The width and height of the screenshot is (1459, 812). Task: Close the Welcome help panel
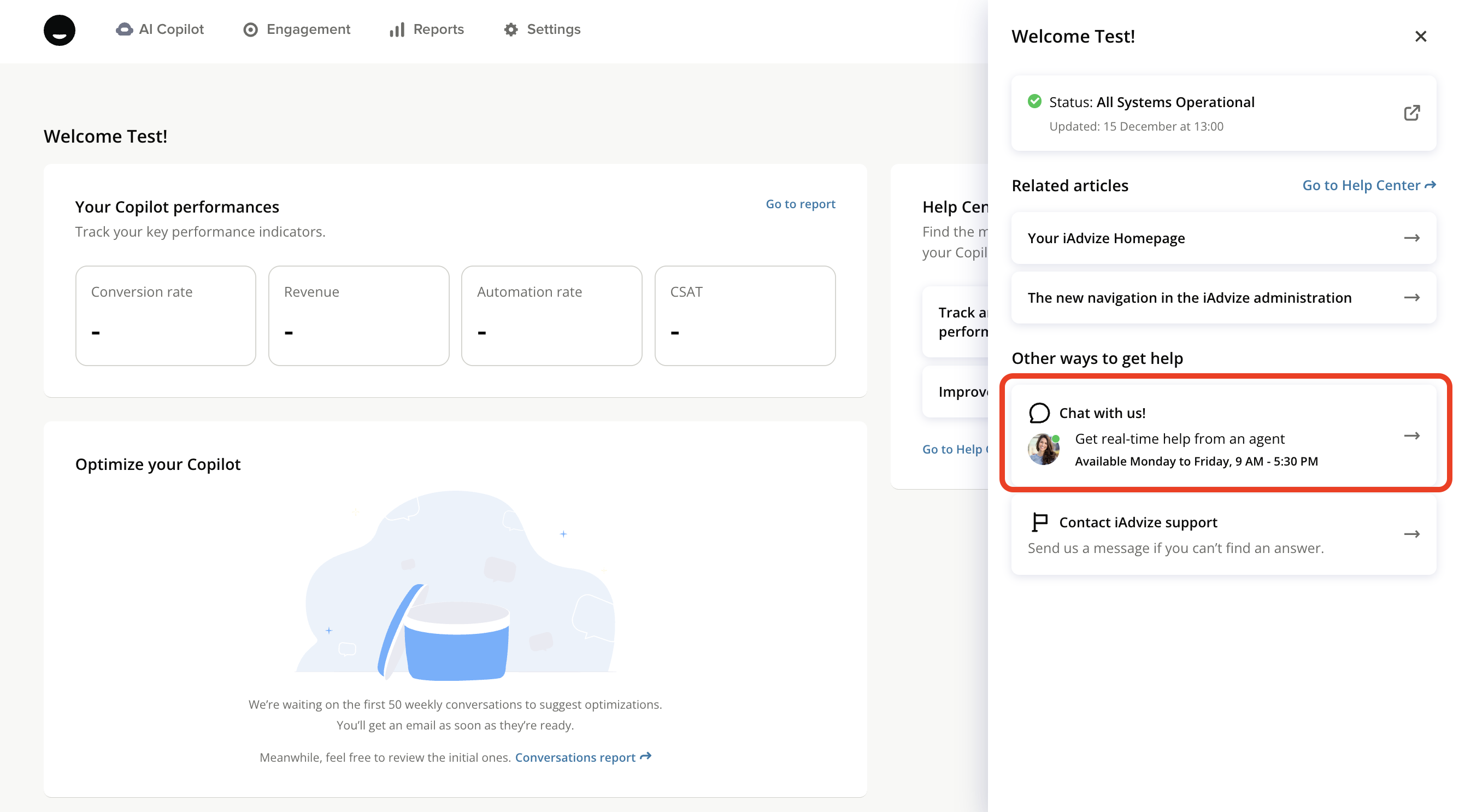click(x=1420, y=37)
